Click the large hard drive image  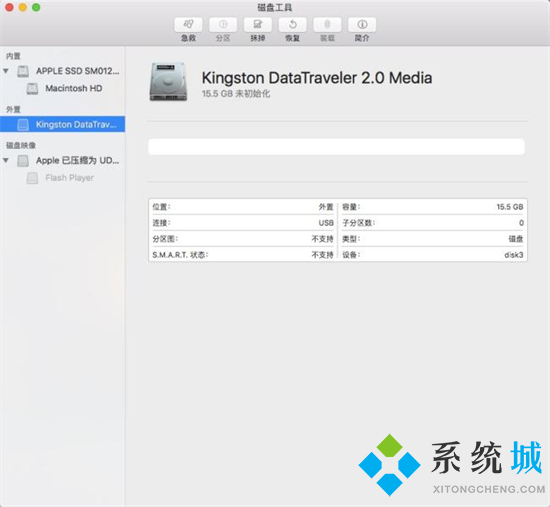[x=168, y=82]
